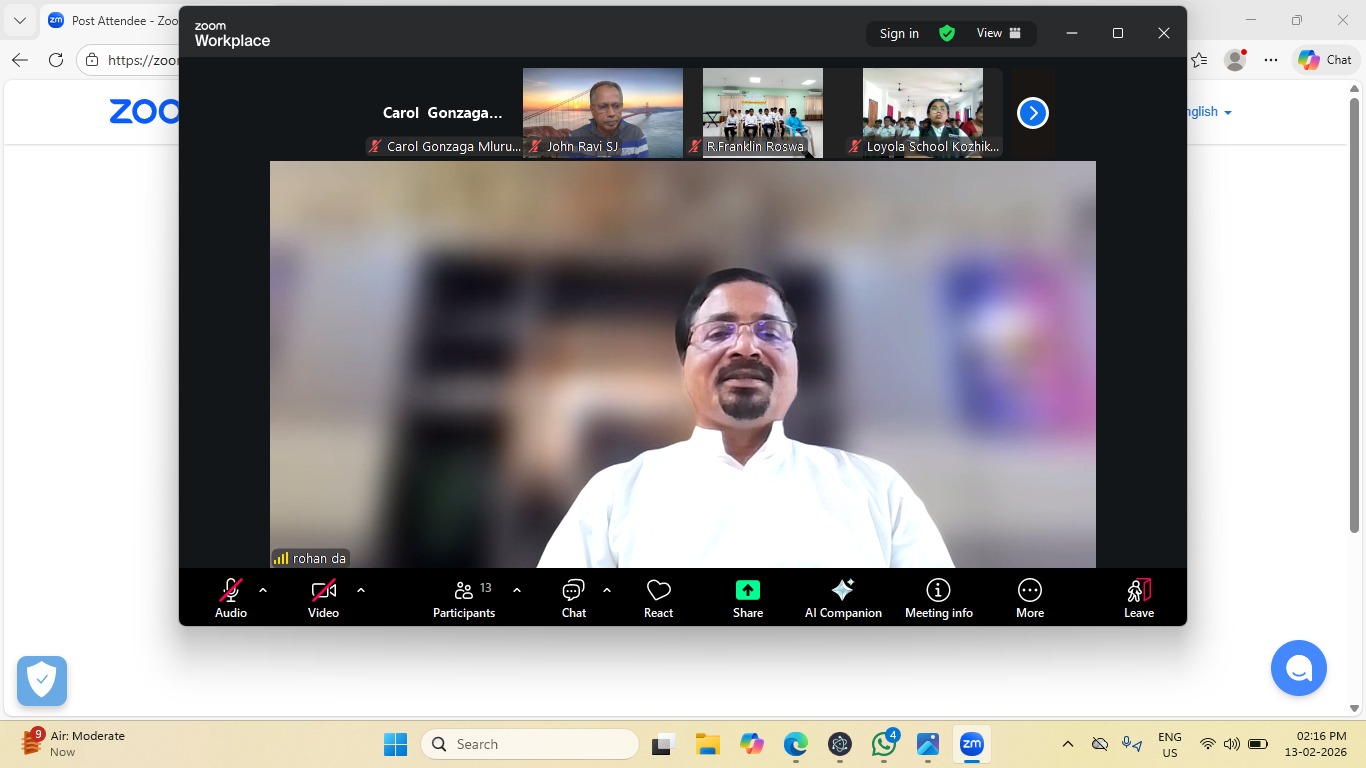1366x768 pixels.
Task: Expand the Participants options caret
Action: pos(517,590)
